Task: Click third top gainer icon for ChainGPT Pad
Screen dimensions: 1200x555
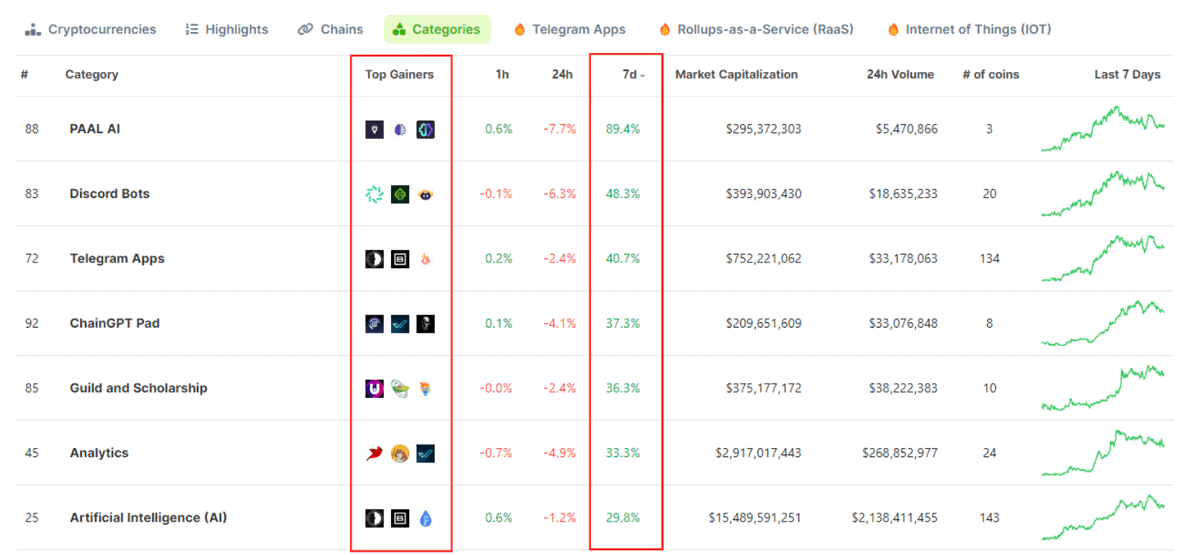Action: click(425, 324)
